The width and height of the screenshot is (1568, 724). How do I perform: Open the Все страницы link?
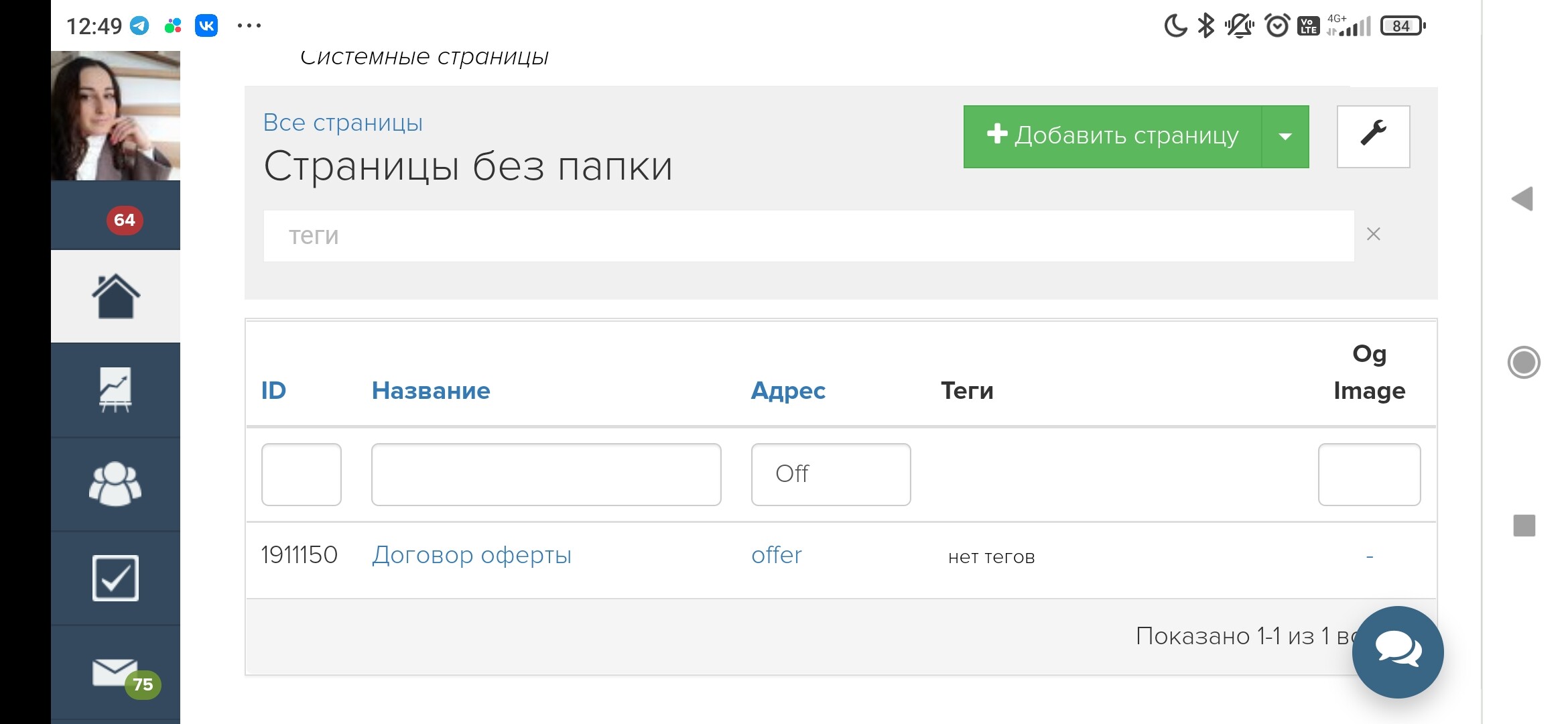coord(342,123)
